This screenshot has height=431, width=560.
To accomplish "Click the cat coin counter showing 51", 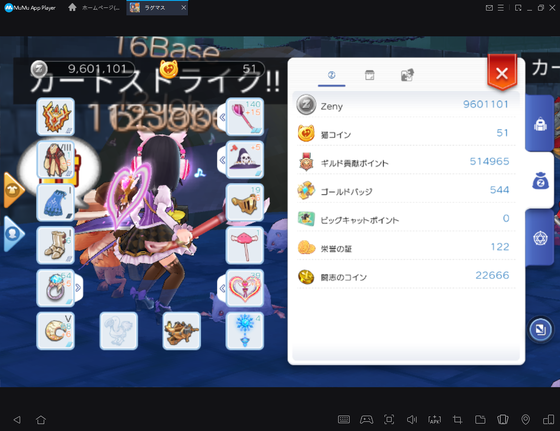I will 212,69.
